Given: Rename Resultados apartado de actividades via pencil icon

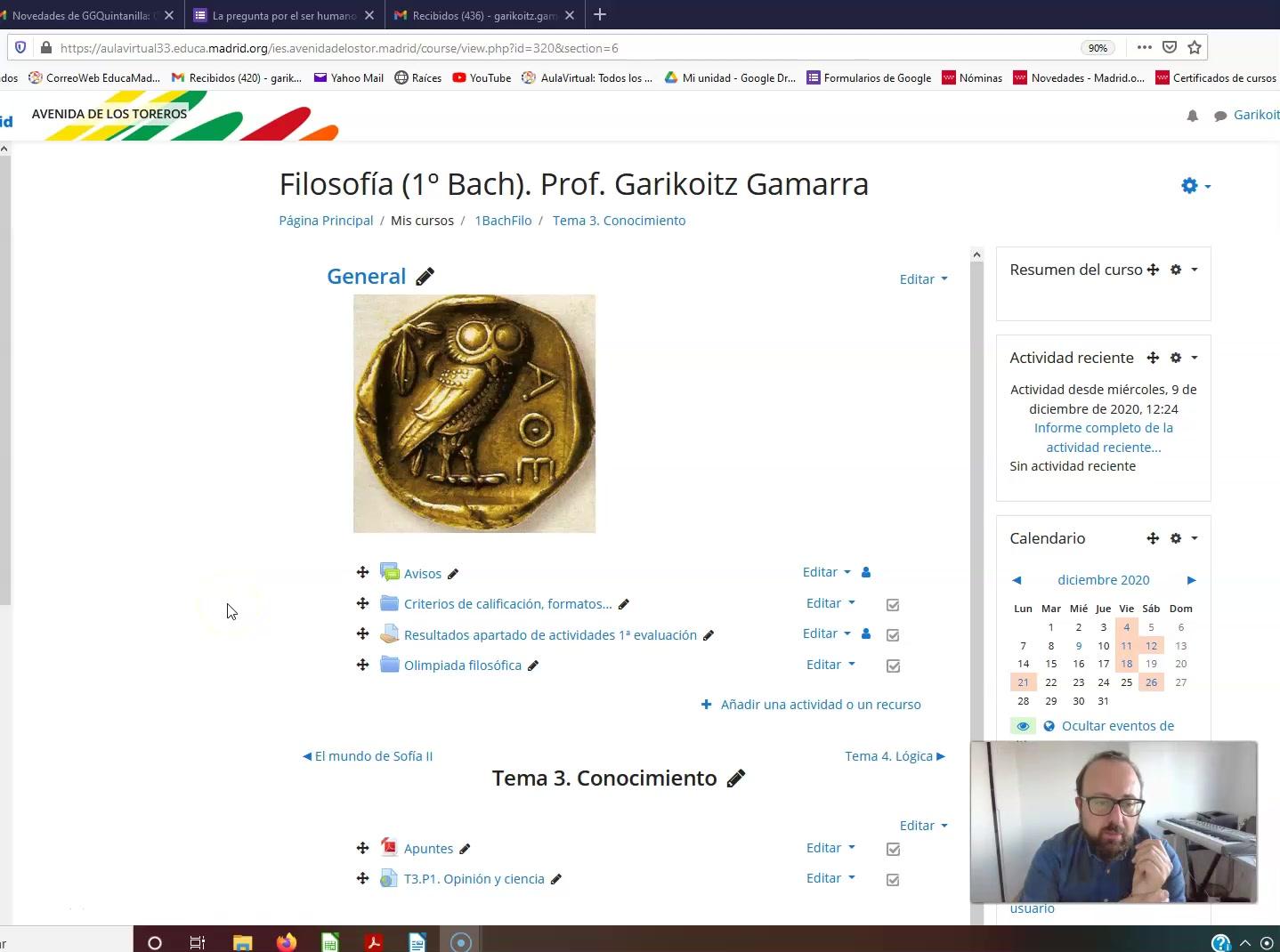Looking at the screenshot, I should point(708,635).
